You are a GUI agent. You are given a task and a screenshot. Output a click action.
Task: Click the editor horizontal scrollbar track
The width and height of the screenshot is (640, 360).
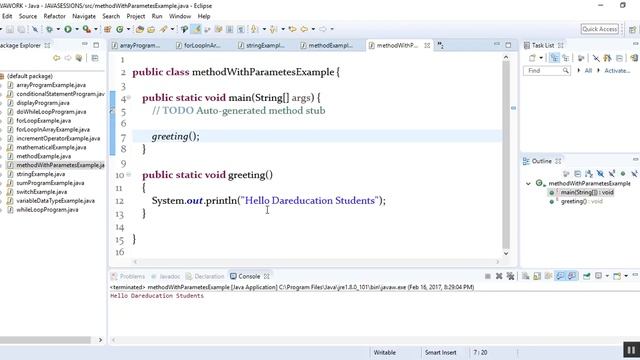[x=316, y=262]
